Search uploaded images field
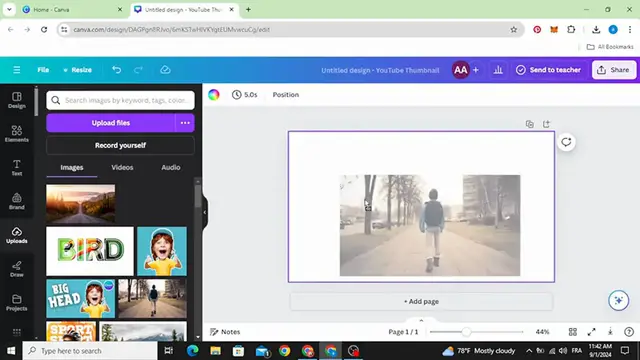The width and height of the screenshot is (640, 360). pos(120,100)
